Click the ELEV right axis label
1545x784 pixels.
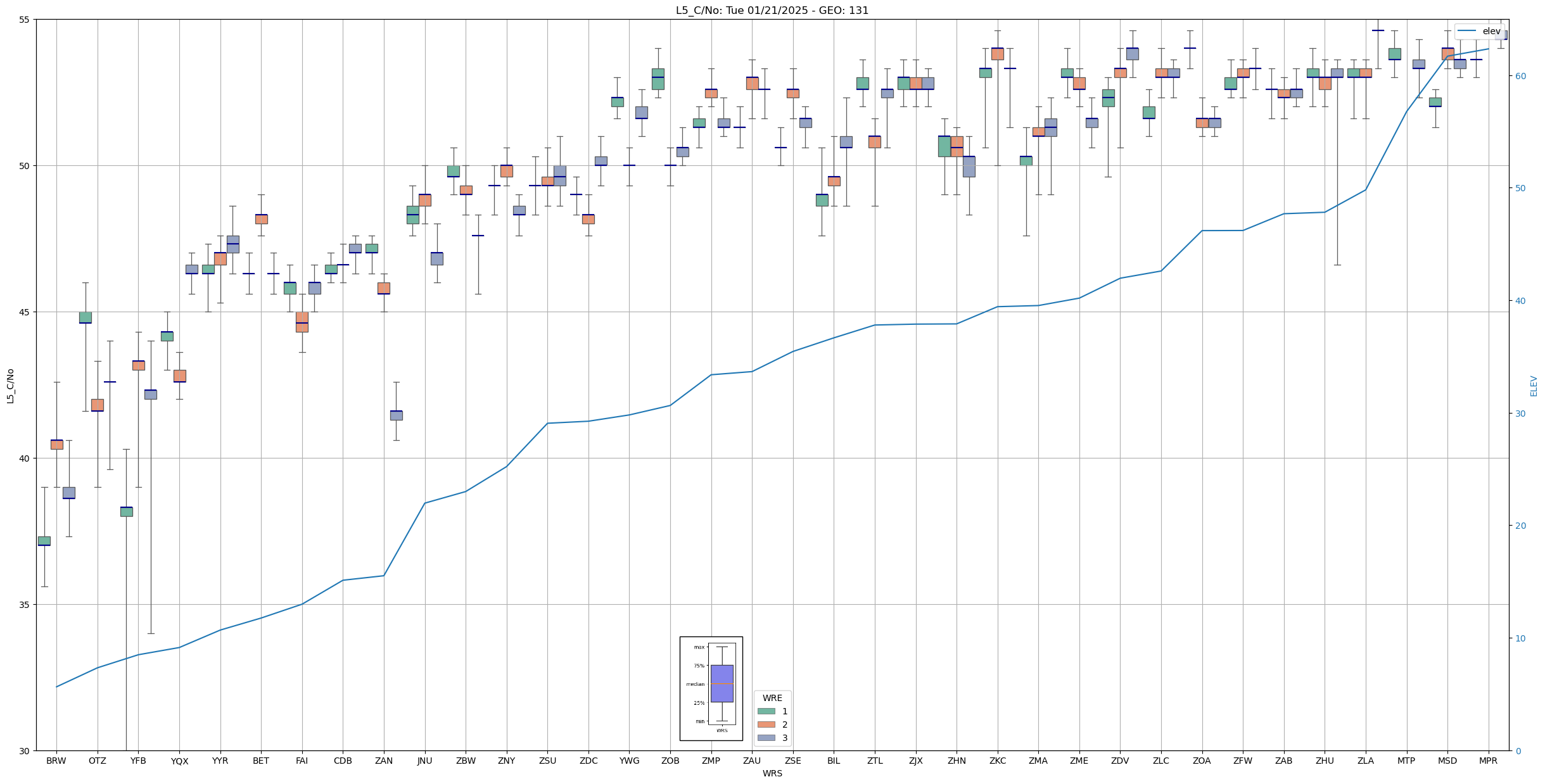click(1534, 386)
